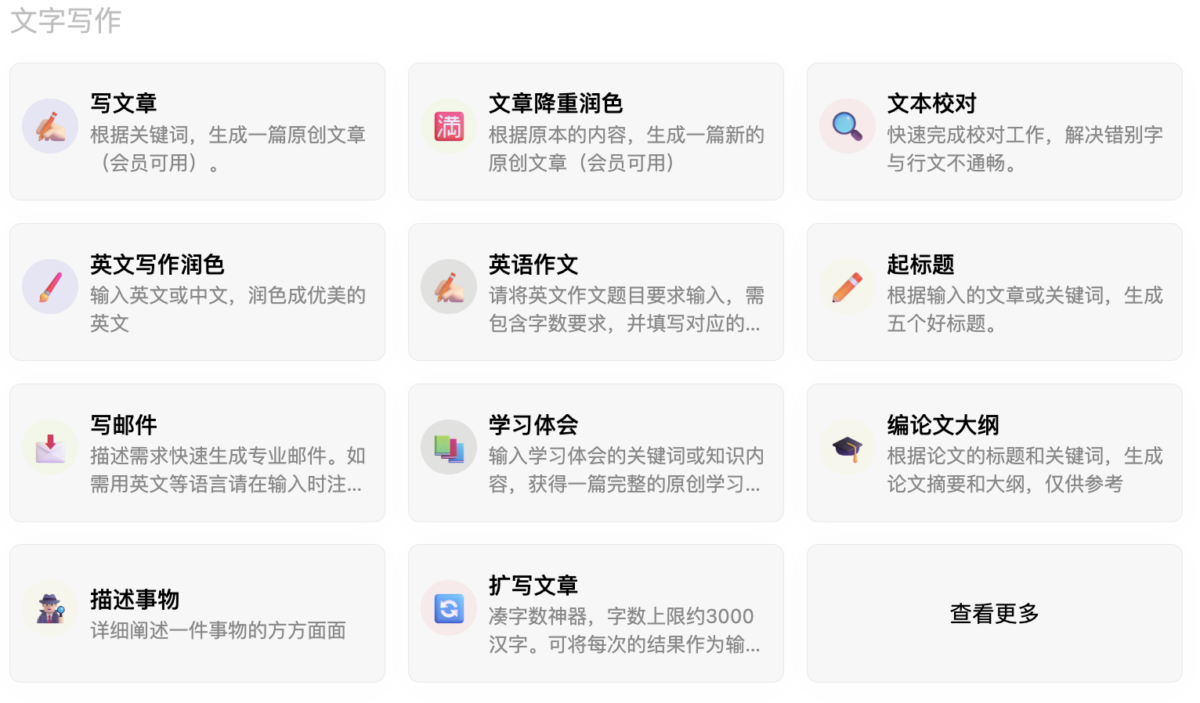
Task: Select the paintbrush icon for 英文写作润色
Action: 50,287
